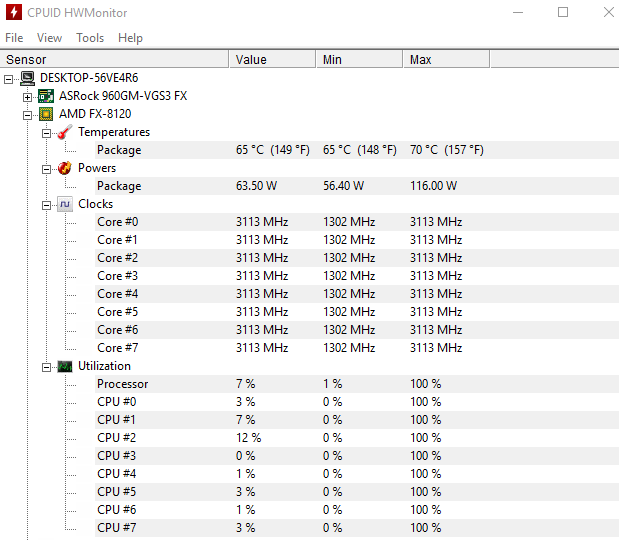Image resolution: width=619 pixels, height=540 pixels.
Task: Click the 116.00 W maximum power
Action: [433, 186]
